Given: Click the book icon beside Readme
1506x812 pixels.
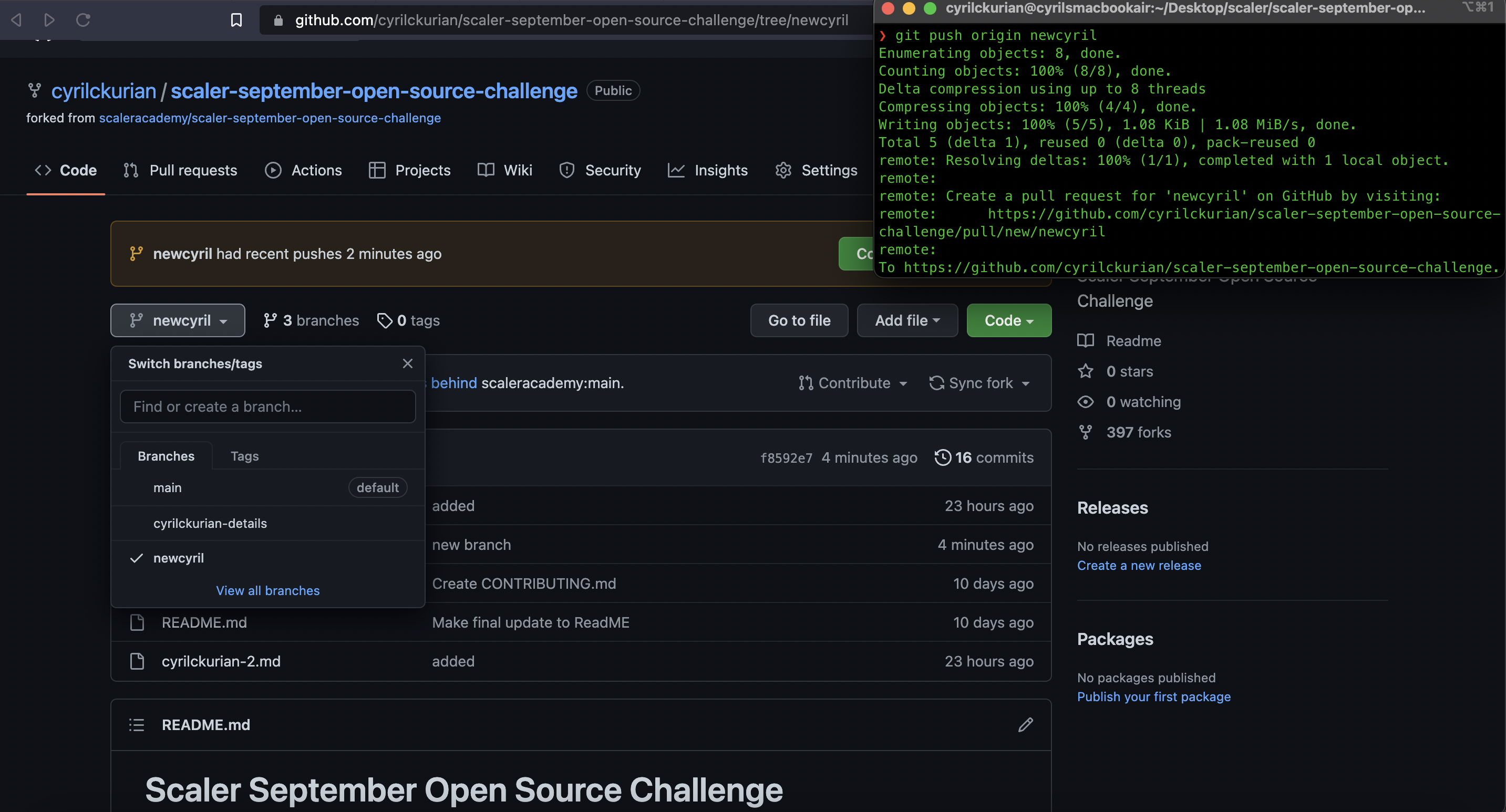Looking at the screenshot, I should (1086, 340).
